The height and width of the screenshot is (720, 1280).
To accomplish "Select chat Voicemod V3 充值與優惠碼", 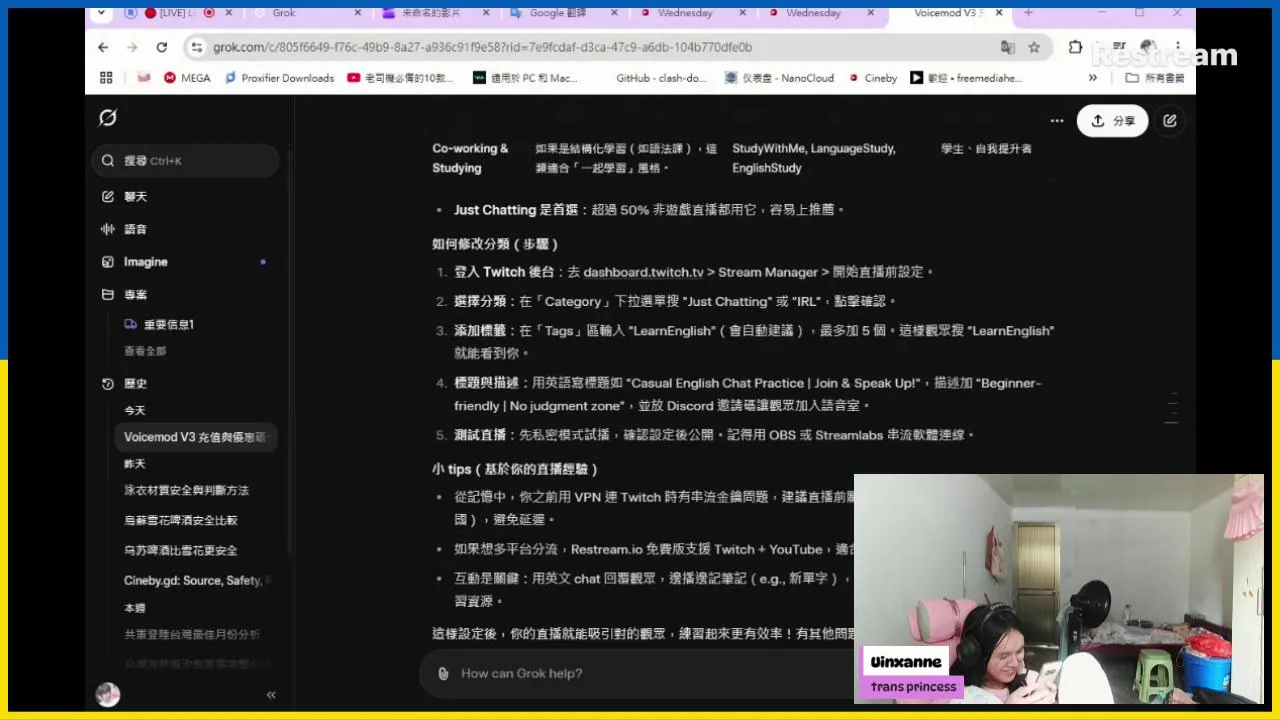I will (197, 437).
